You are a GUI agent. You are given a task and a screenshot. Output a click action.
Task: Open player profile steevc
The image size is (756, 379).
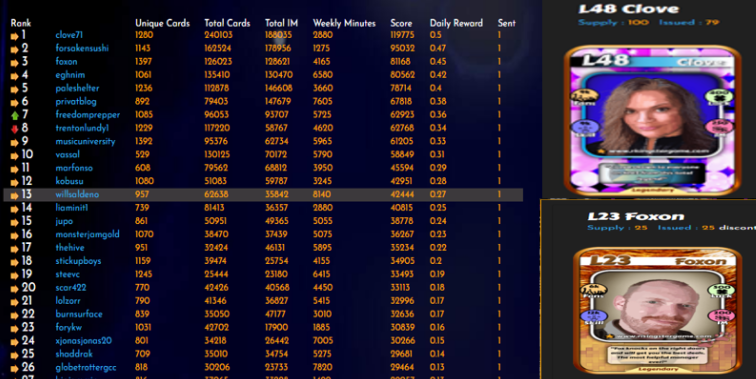coord(68,274)
